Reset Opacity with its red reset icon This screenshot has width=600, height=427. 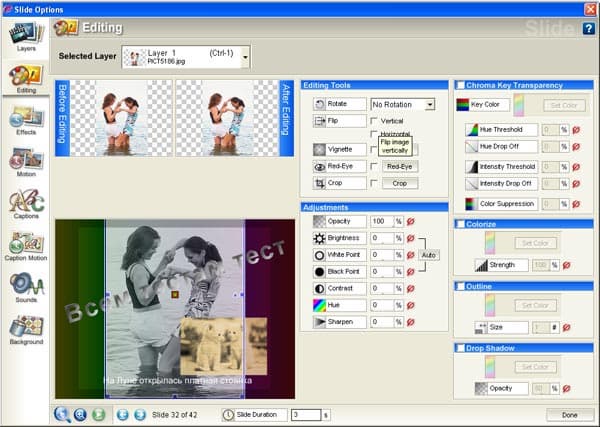pyautogui.click(x=411, y=221)
